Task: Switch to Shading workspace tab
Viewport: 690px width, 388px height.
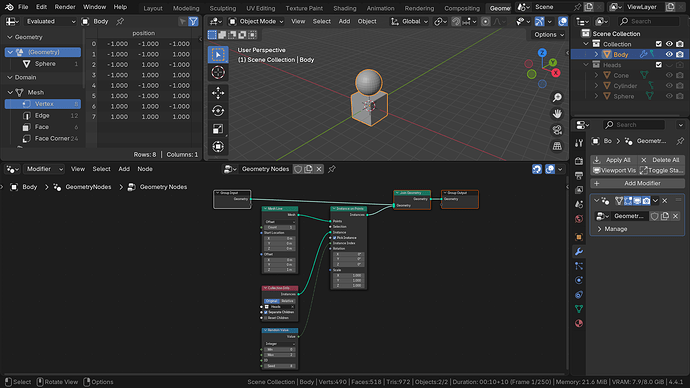Action: [x=345, y=8]
